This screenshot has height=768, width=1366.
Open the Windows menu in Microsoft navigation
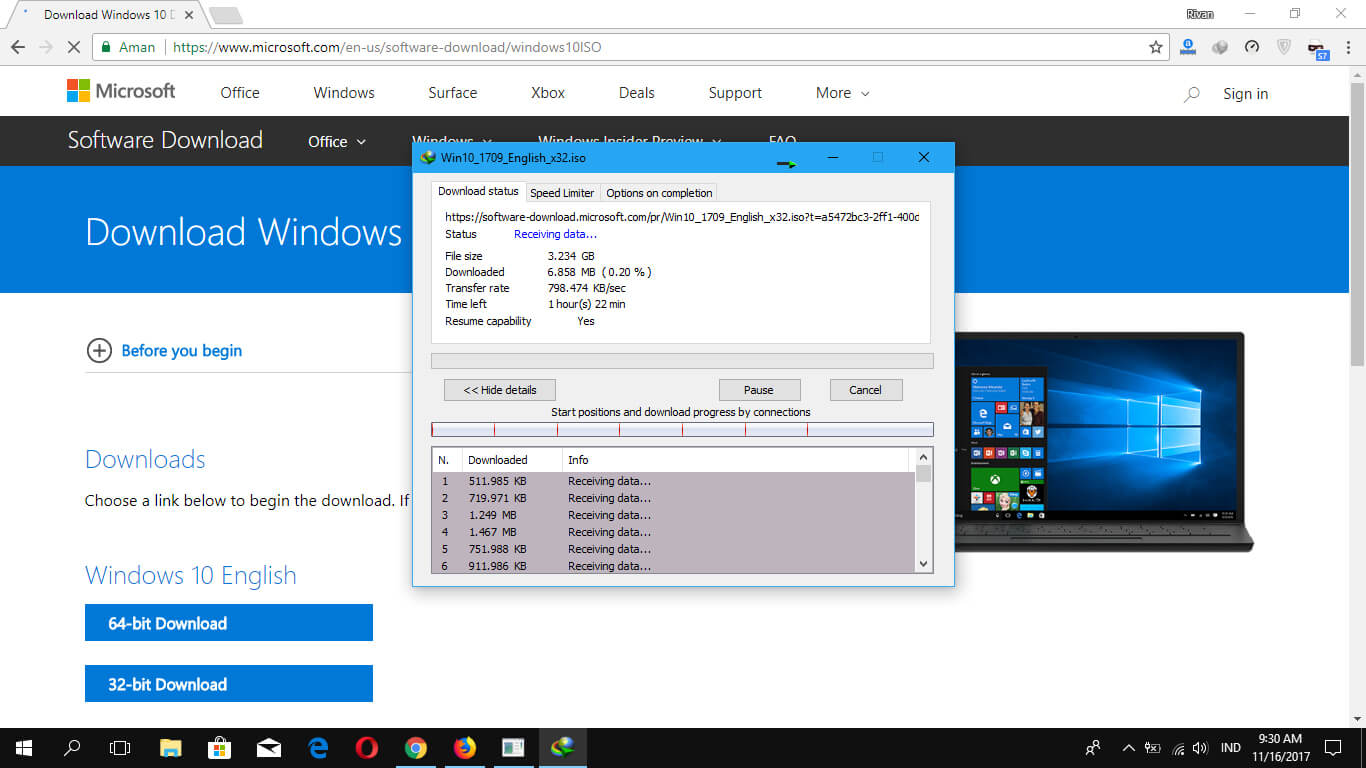(x=344, y=93)
